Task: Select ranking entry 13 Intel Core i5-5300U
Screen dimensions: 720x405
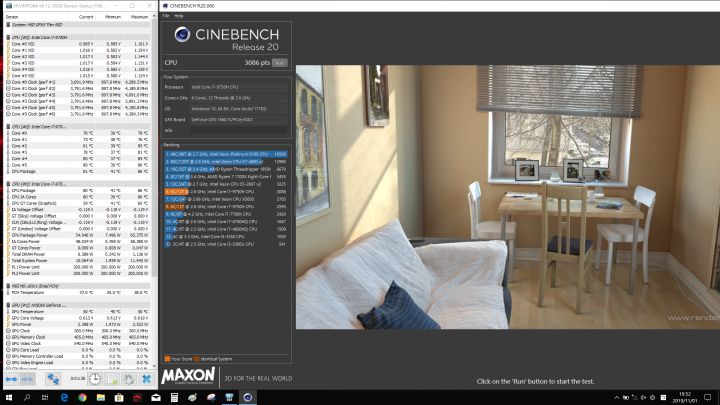Action: tap(226, 244)
